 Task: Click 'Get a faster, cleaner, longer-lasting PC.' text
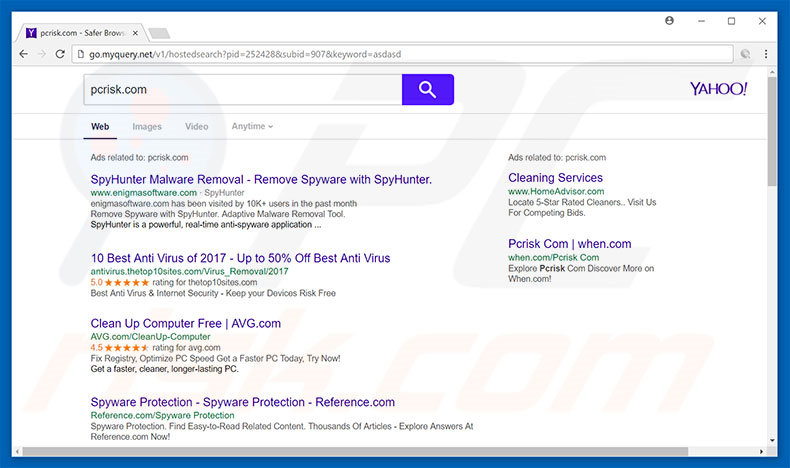point(164,369)
